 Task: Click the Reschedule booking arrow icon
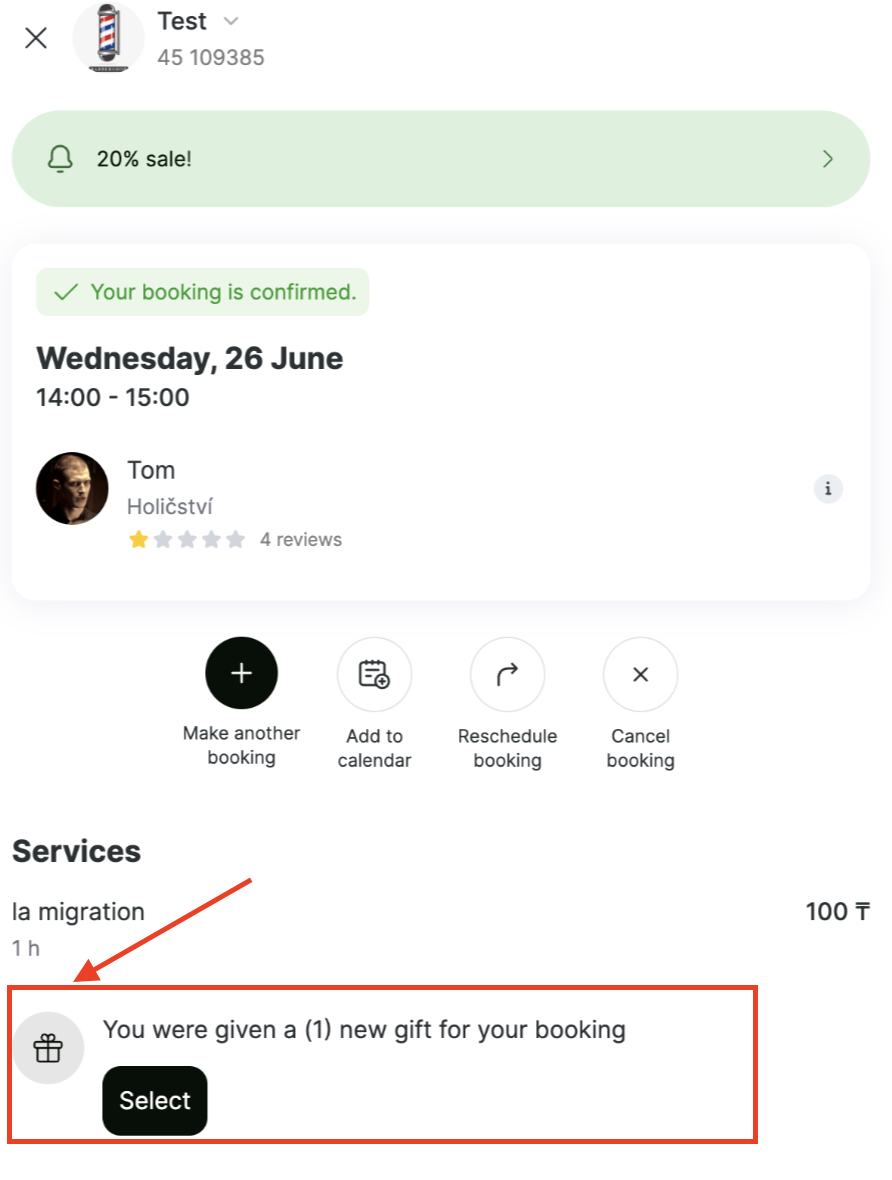(507, 674)
